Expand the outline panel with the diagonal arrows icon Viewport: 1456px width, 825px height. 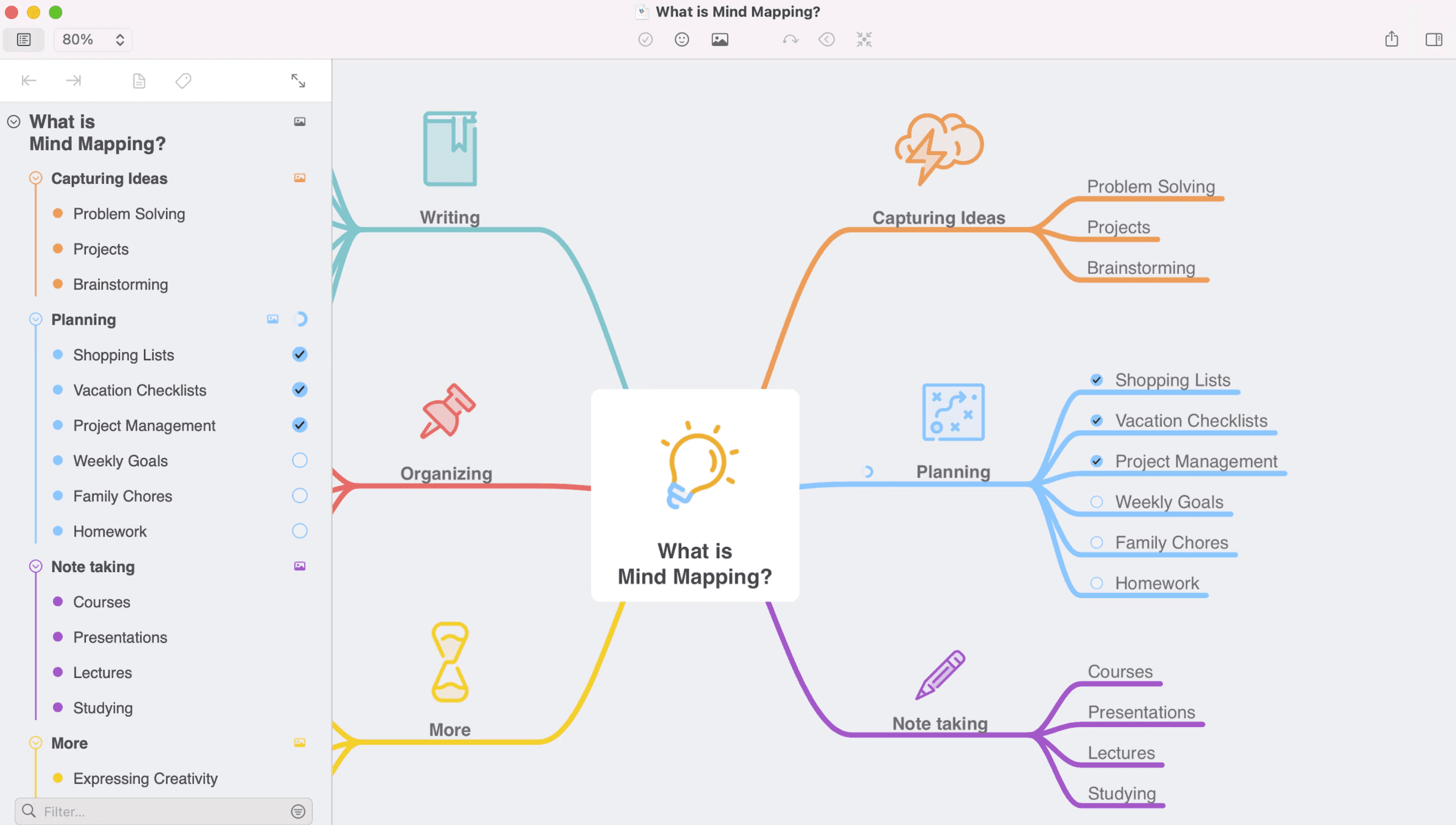[x=298, y=80]
